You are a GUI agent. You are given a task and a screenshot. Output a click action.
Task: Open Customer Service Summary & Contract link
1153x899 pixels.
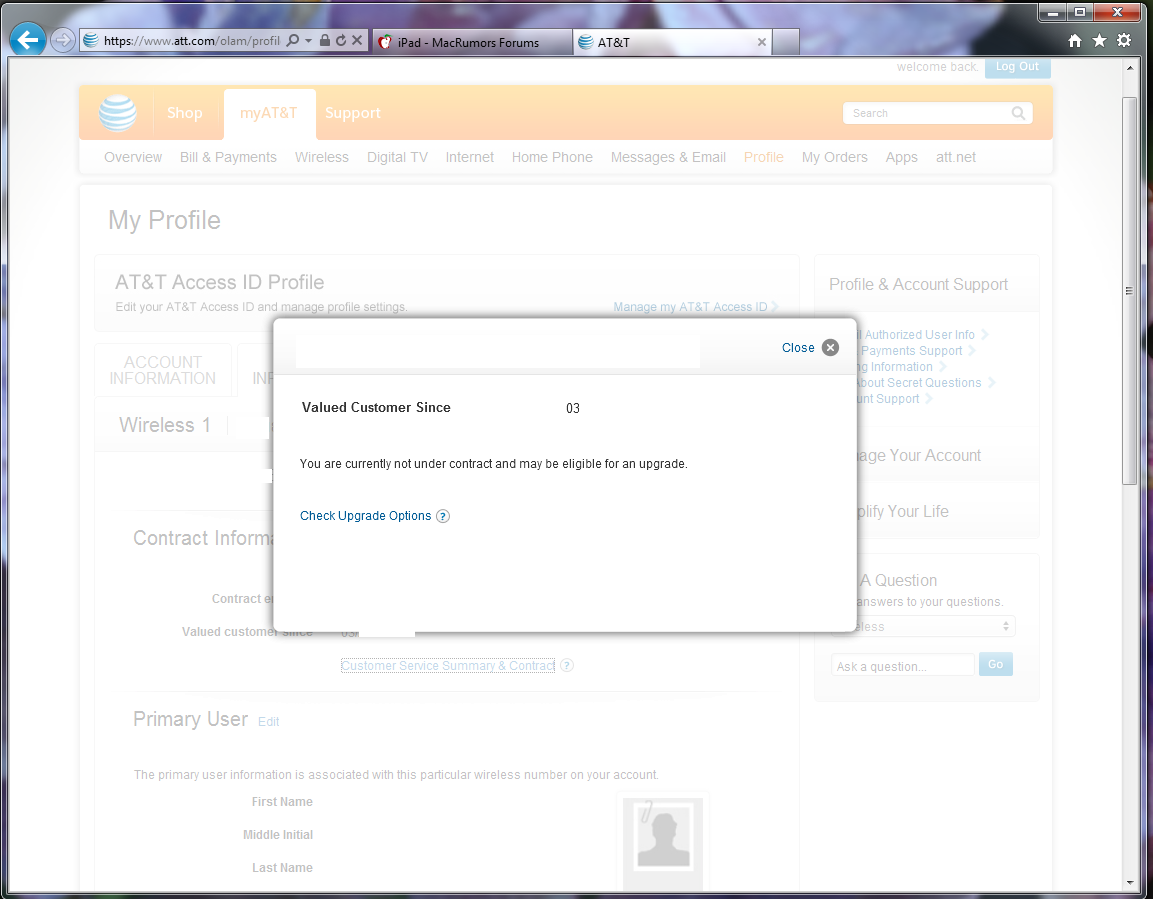click(448, 665)
